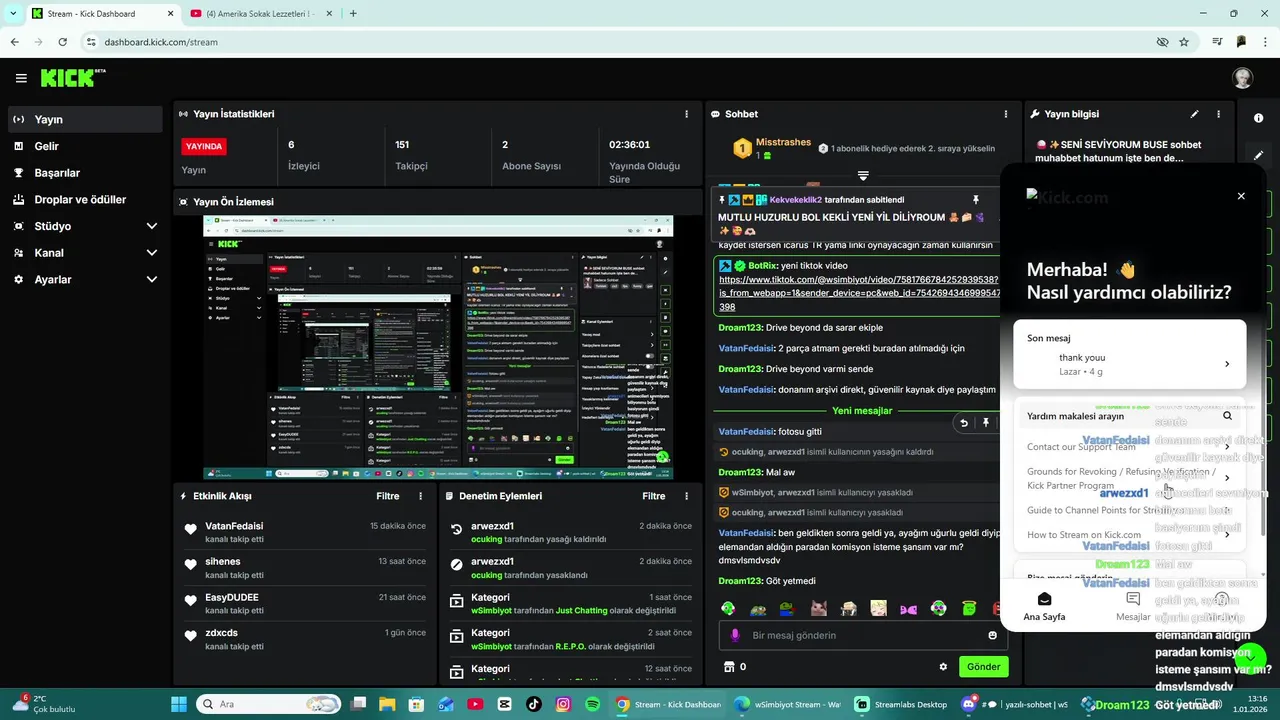
Task: Expand the Kanal sidebar section
Action: [x=84, y=253]
